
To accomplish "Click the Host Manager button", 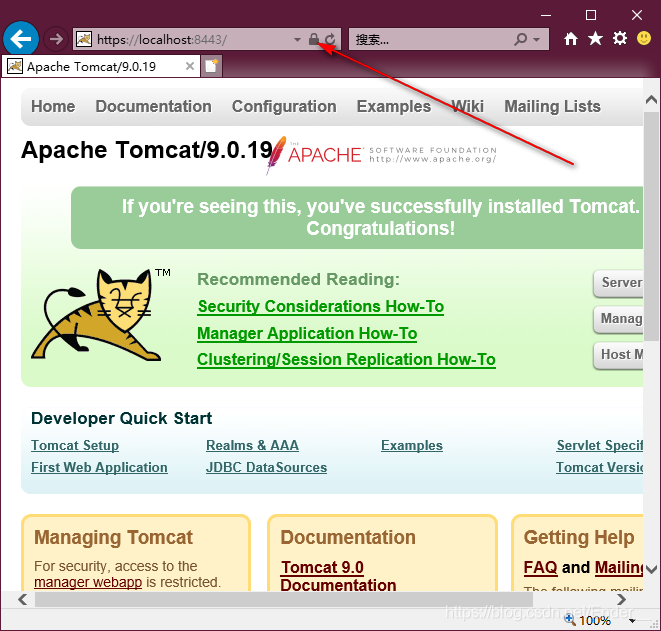I will [x=618, y=355].
